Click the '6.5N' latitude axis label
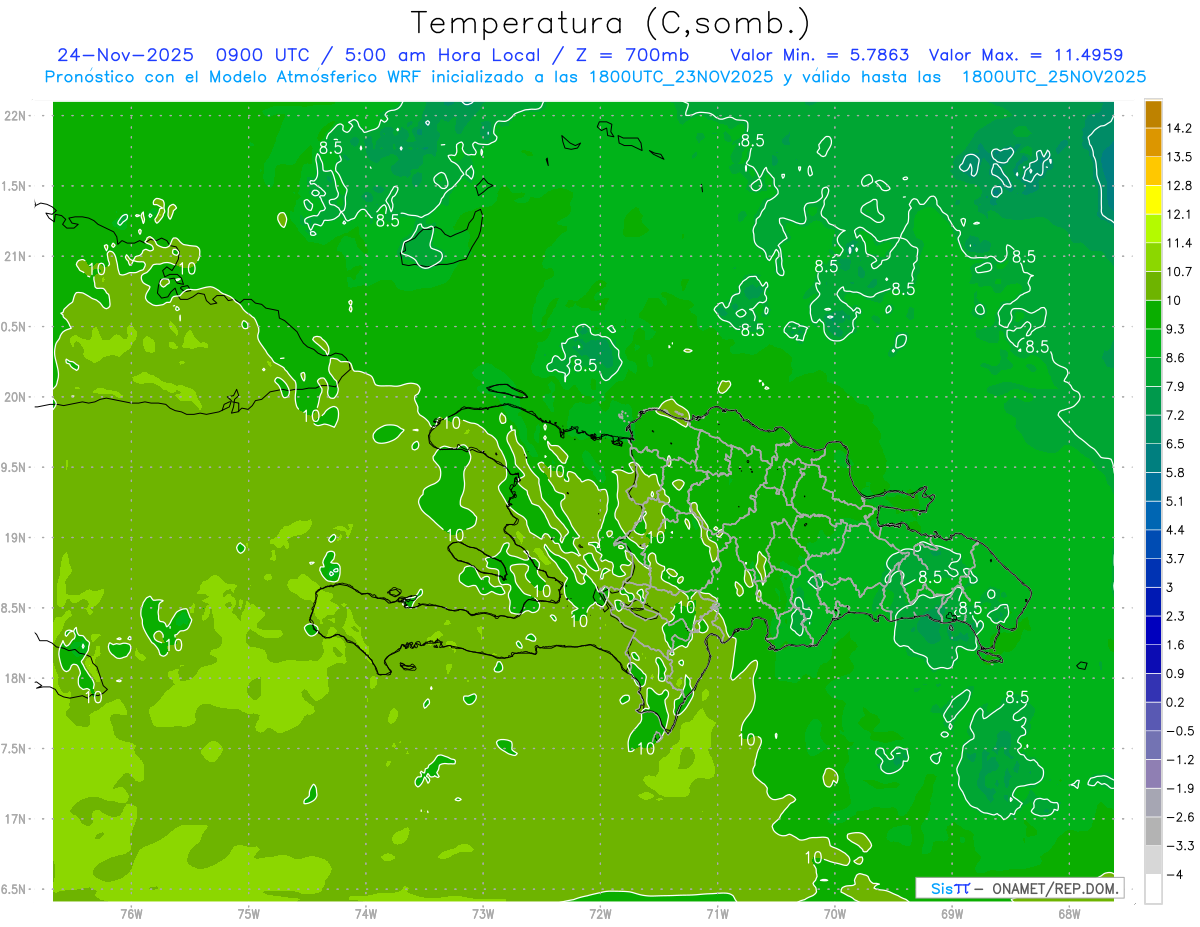This screenshot has width=1200, height=927. pyautogui.click(x=15, y=890)
